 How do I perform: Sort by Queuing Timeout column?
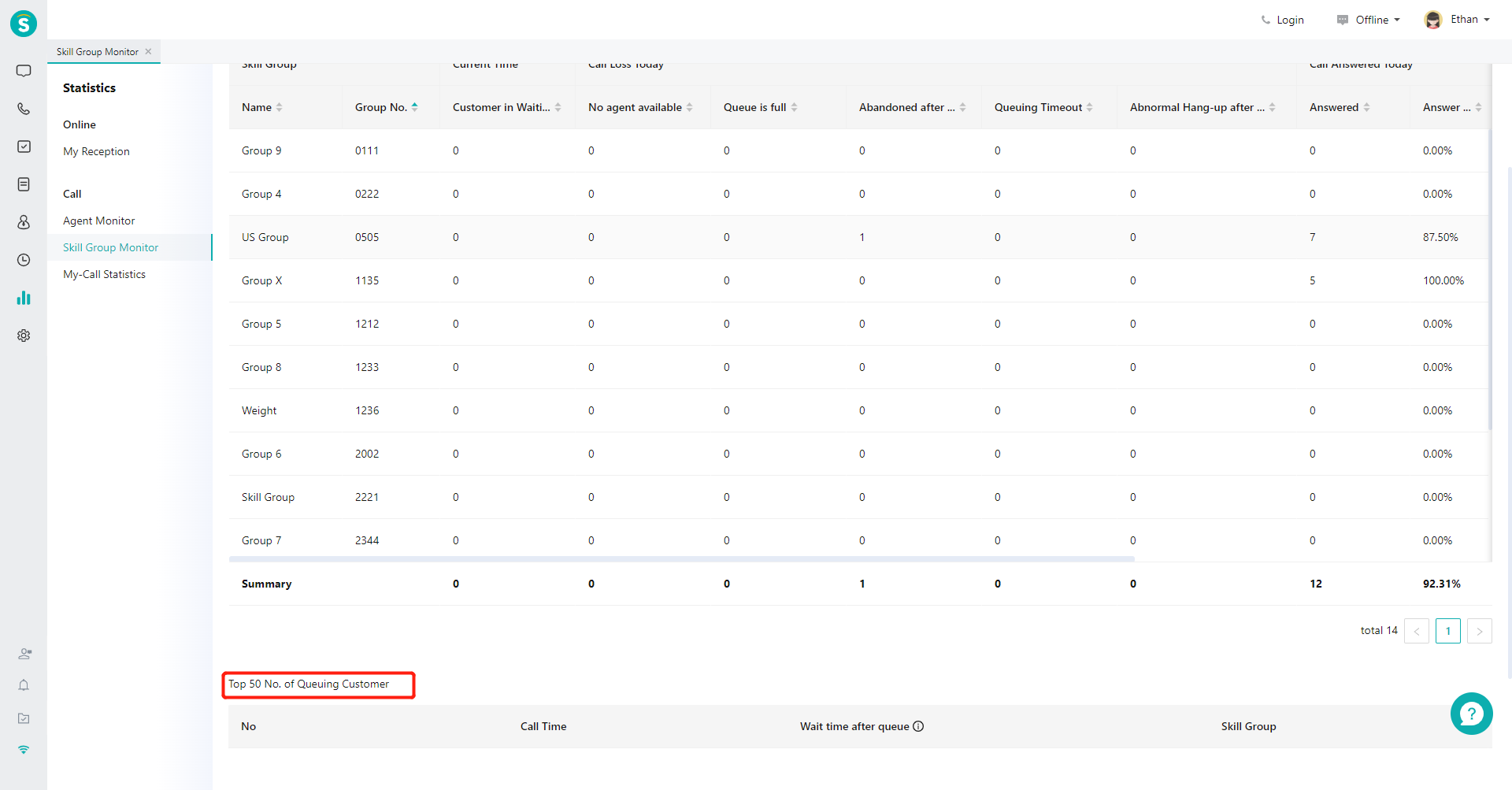[1089, 107]
